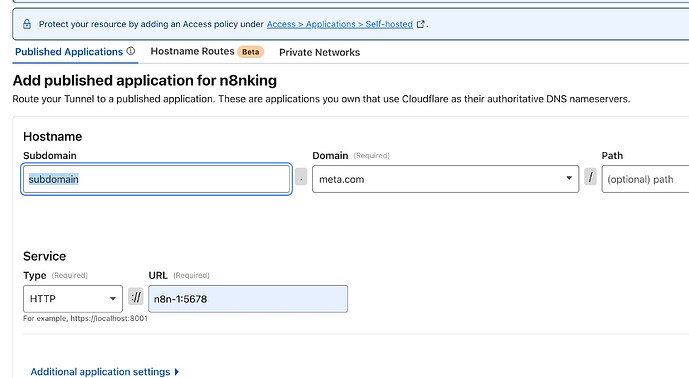Image resolution: width=689 pixels, height=378 pixels.
Task: Click the lock icon in the Access policy banner
Action: [x=27, y=24]
